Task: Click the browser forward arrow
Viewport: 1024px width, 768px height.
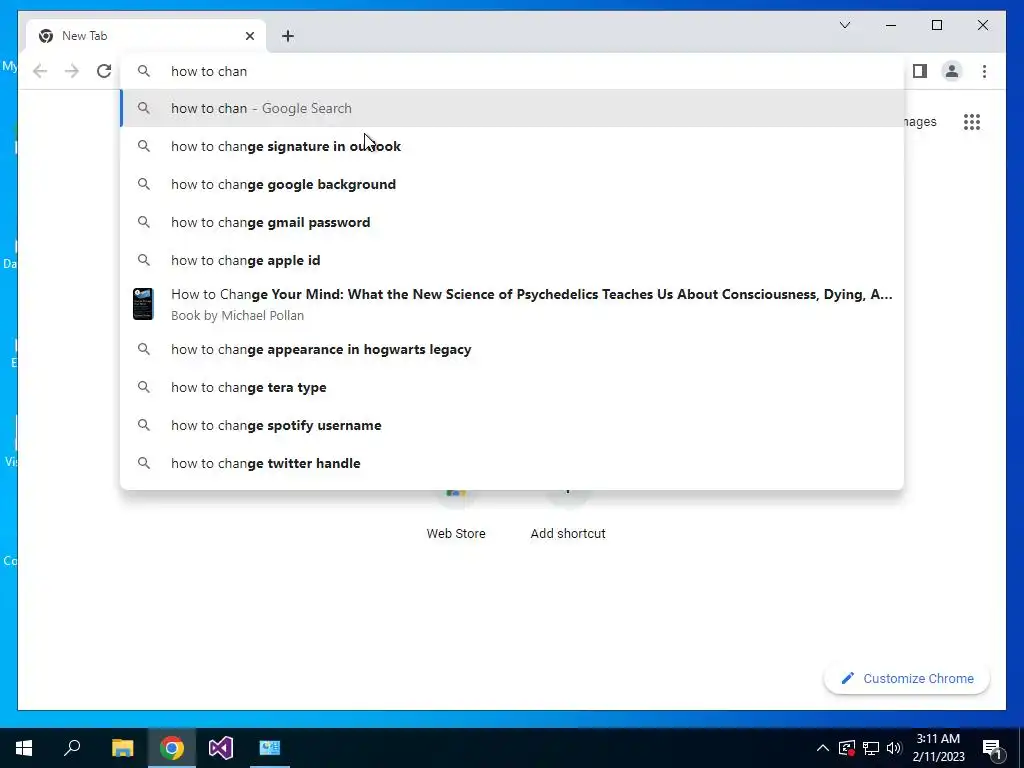Action: pyautogui.click(x=72, y=71)
